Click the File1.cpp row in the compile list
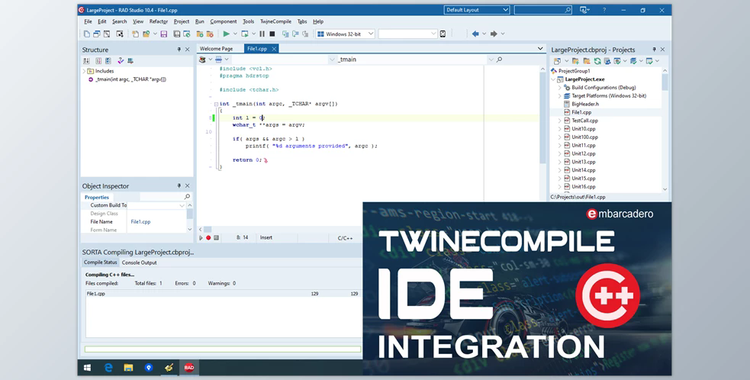This screenshot has height=380, width=750. (x=223, y=294)
